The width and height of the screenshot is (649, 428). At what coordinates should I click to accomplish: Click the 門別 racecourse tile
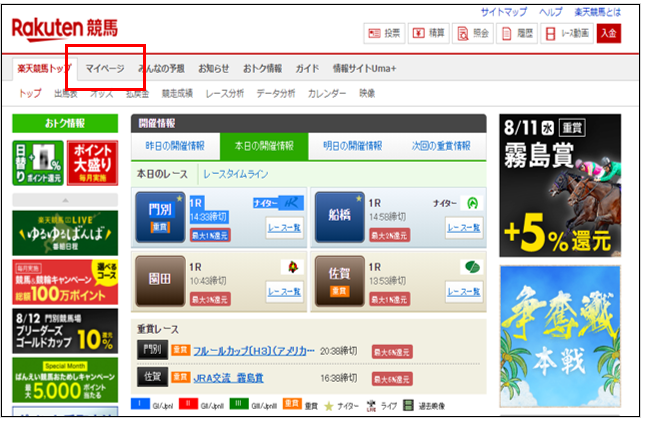(162, 219)
